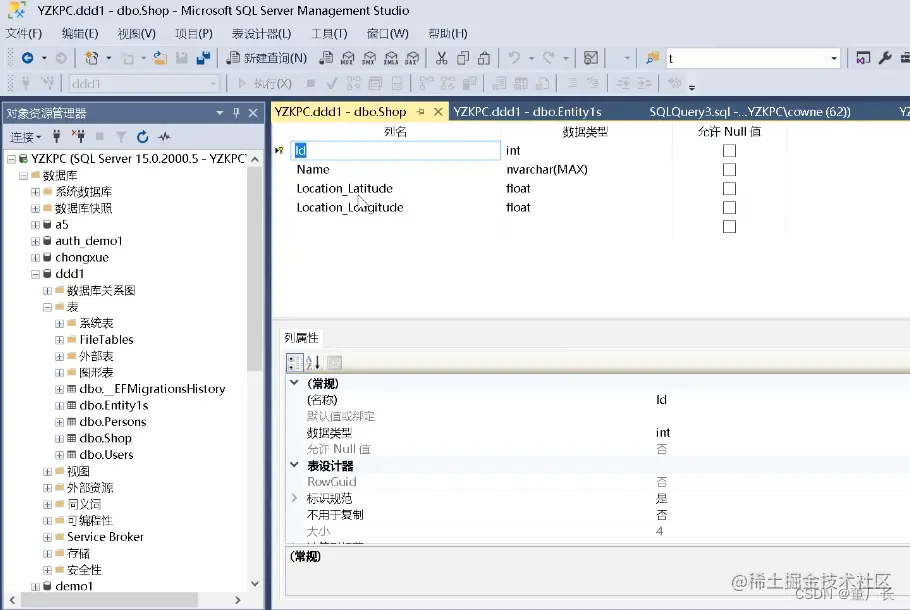Close the dbo.Shop designer tab

tap(438, 111)
